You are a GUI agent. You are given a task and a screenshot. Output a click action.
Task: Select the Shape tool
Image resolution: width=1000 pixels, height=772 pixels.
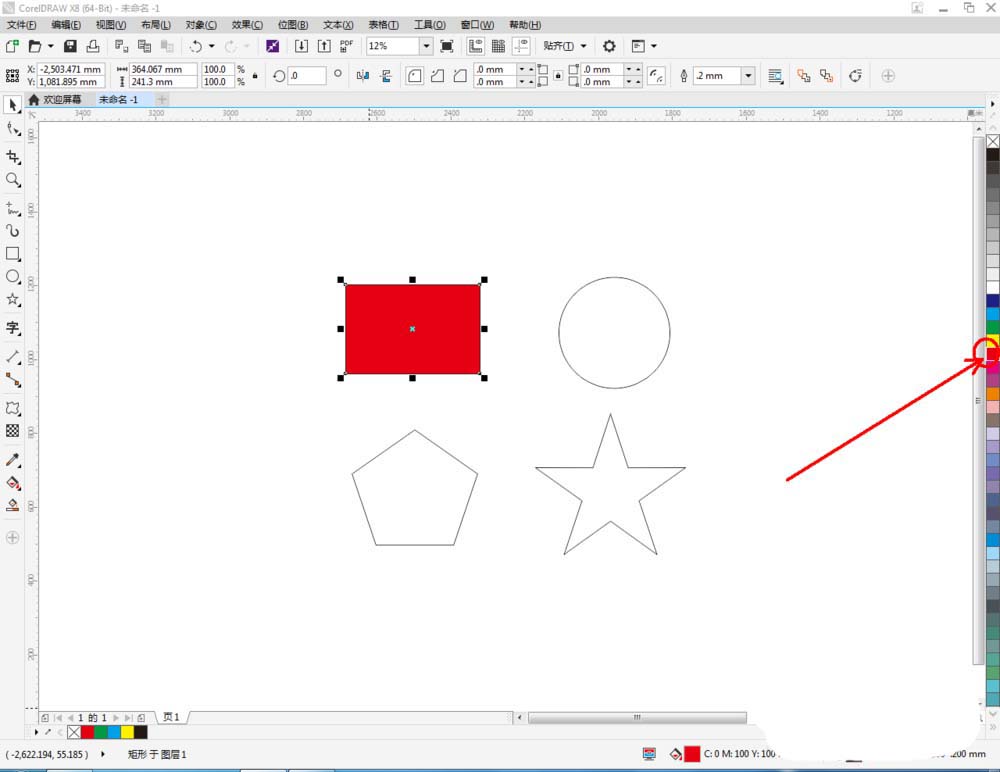click(x=13, y=128)
